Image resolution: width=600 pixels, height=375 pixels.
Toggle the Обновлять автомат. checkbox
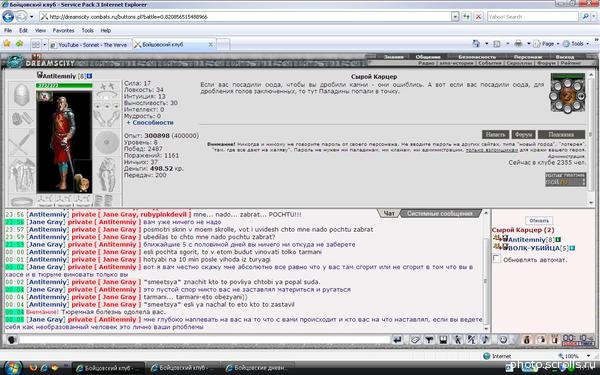(x=496, y=259)
